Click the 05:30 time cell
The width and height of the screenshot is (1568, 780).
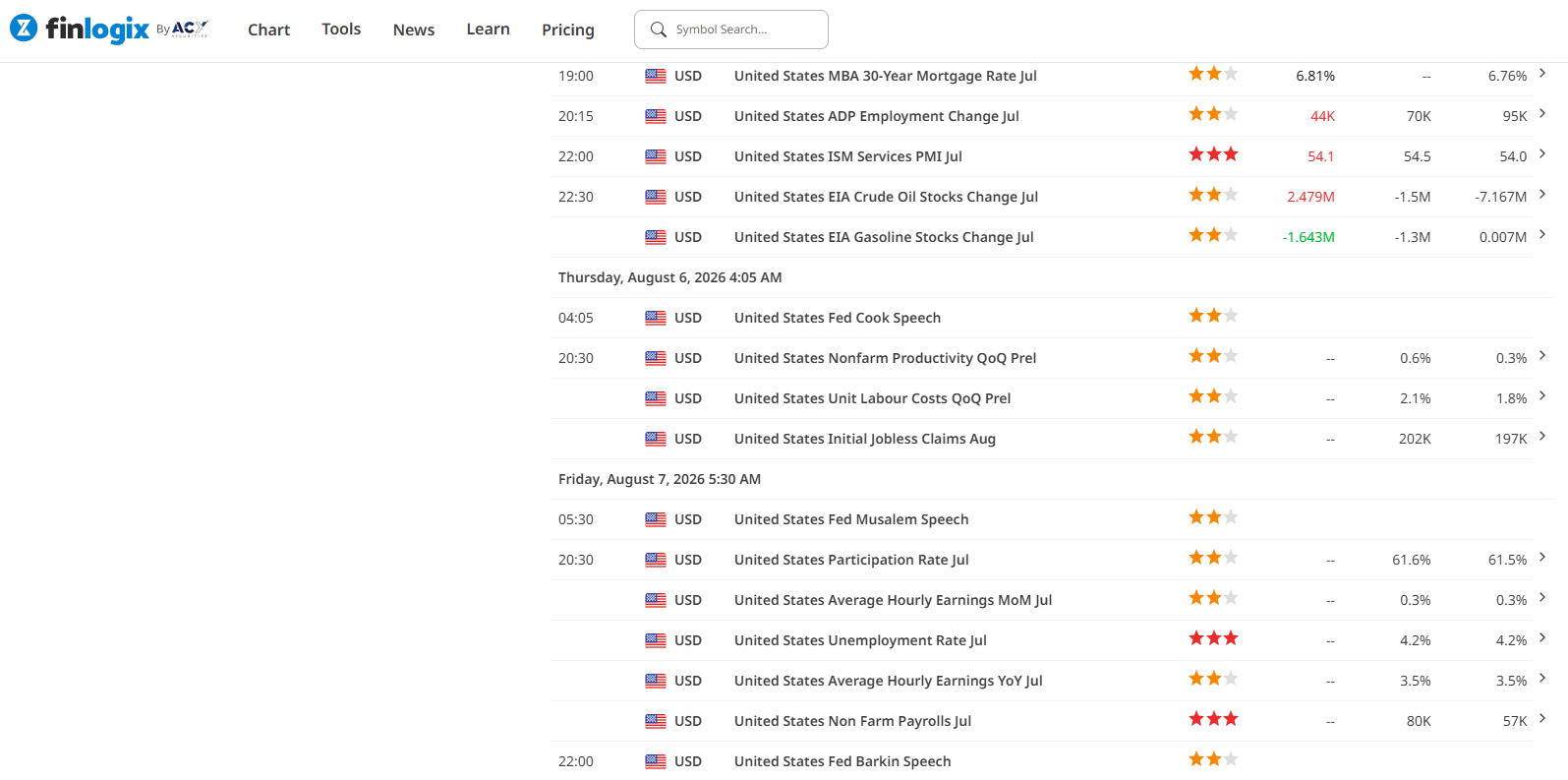click(576, 519)
